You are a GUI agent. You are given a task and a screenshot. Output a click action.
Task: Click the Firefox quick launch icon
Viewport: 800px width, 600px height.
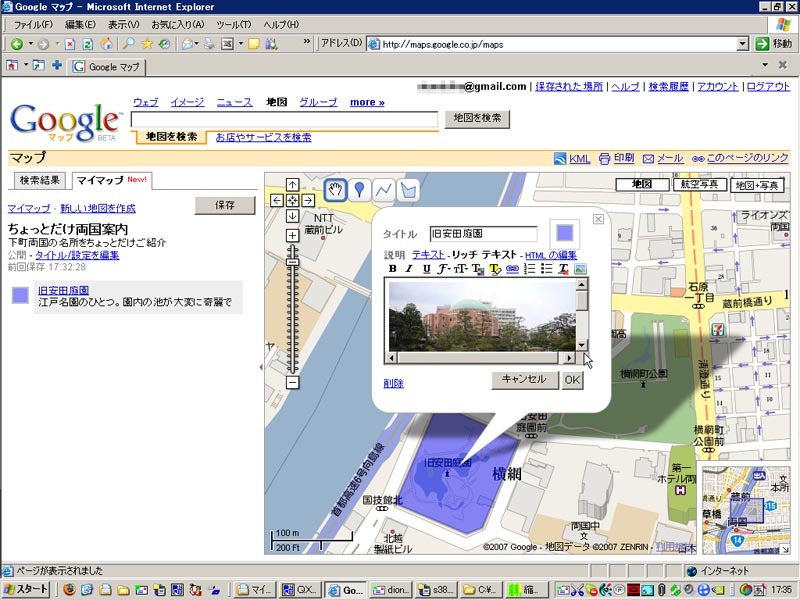pyautogui.click(x=69, y=590)
